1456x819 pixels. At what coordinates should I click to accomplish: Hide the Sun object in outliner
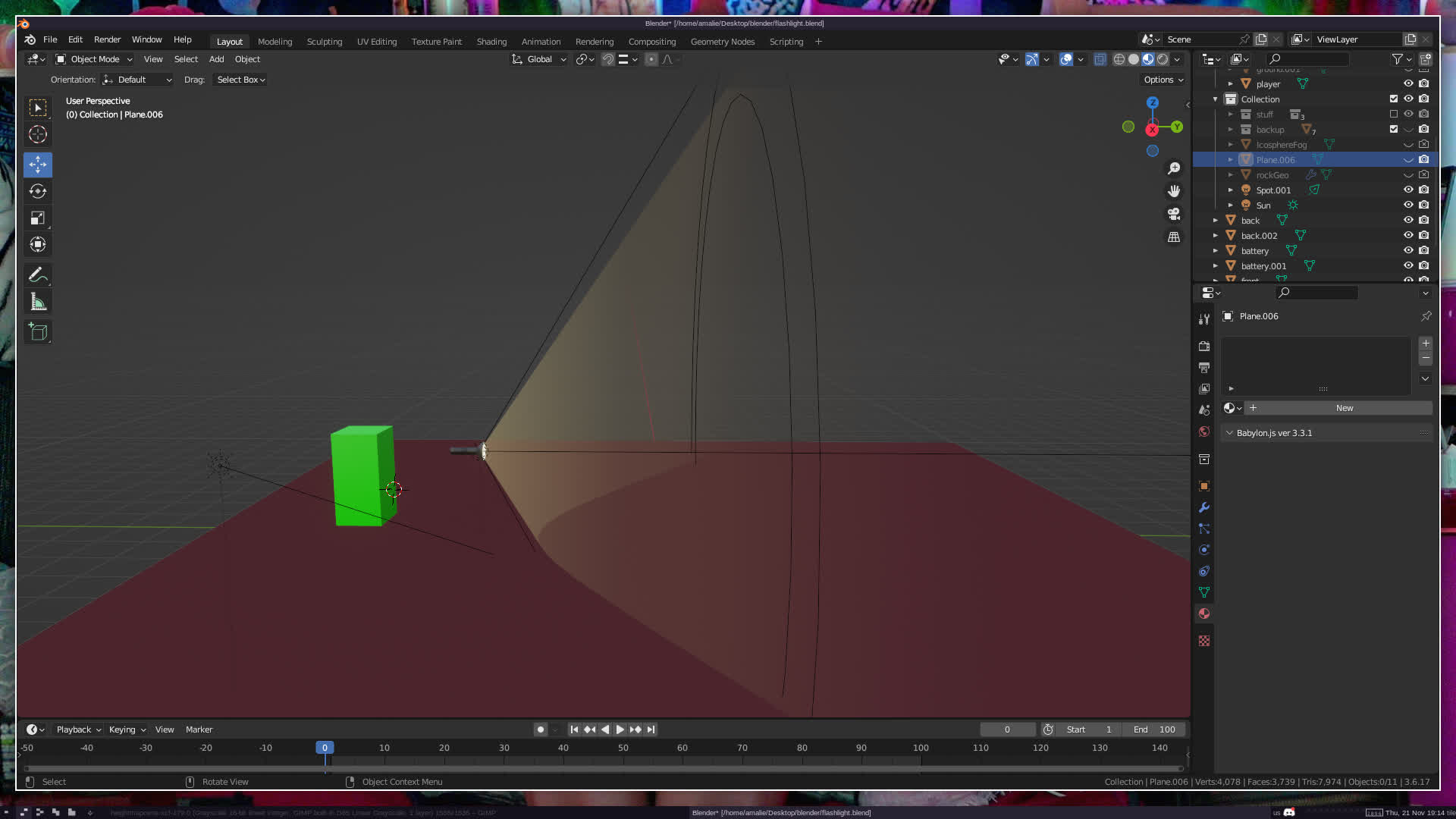1408,206
